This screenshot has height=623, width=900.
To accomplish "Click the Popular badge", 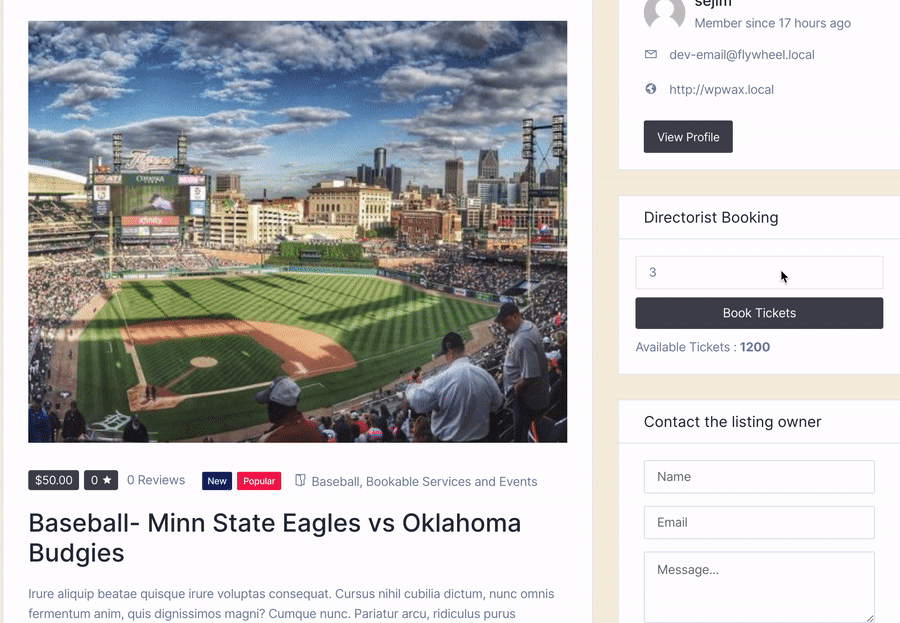I will tap(259, 481).
